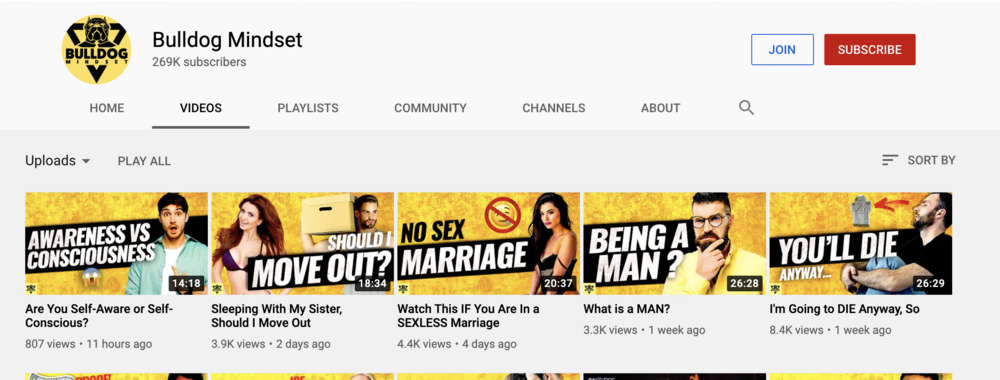This screenshot has height=380, width=1000.
Task: Click '3.9K views • 2 days ago' text
Action: (x=271, y=344)
